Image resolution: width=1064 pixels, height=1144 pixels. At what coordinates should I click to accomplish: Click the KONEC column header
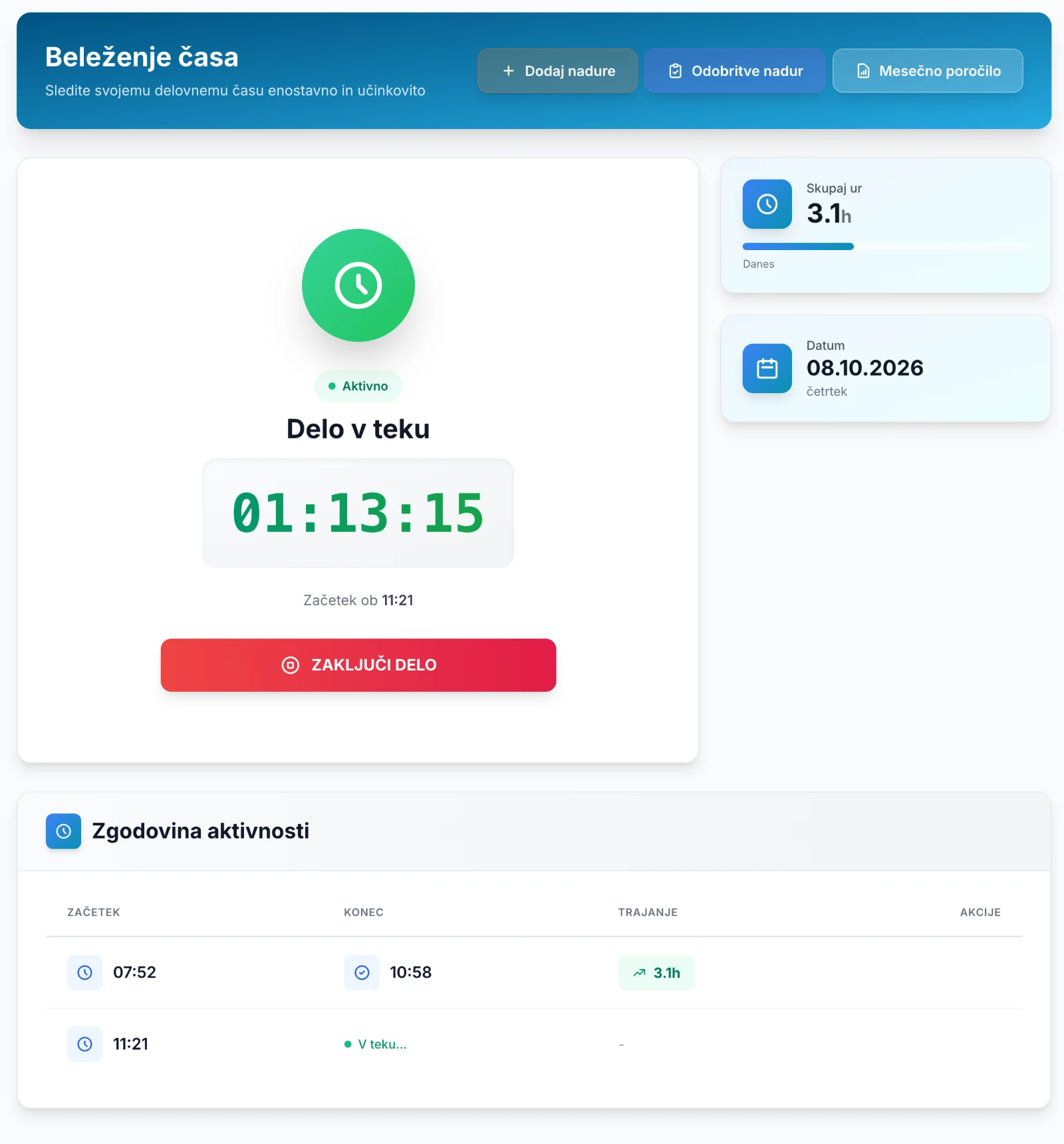coord(364,913)
